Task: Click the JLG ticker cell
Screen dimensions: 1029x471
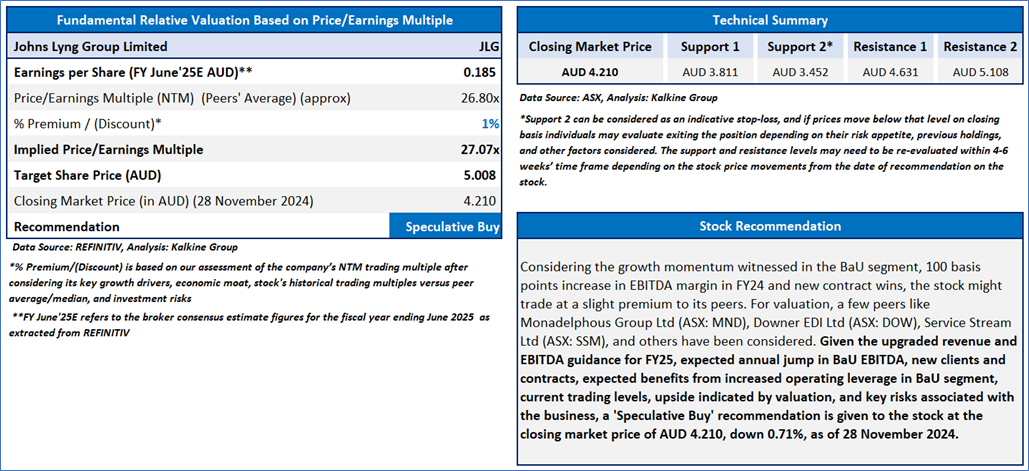Action: (x=489, y=47)
